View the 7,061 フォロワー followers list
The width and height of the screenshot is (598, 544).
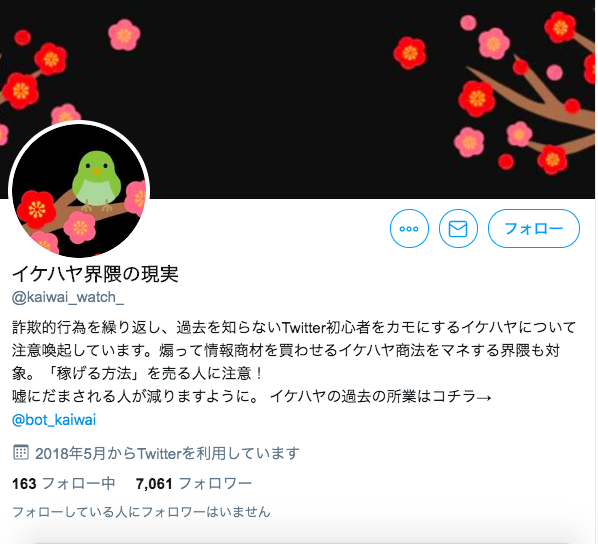click(194, 484)
